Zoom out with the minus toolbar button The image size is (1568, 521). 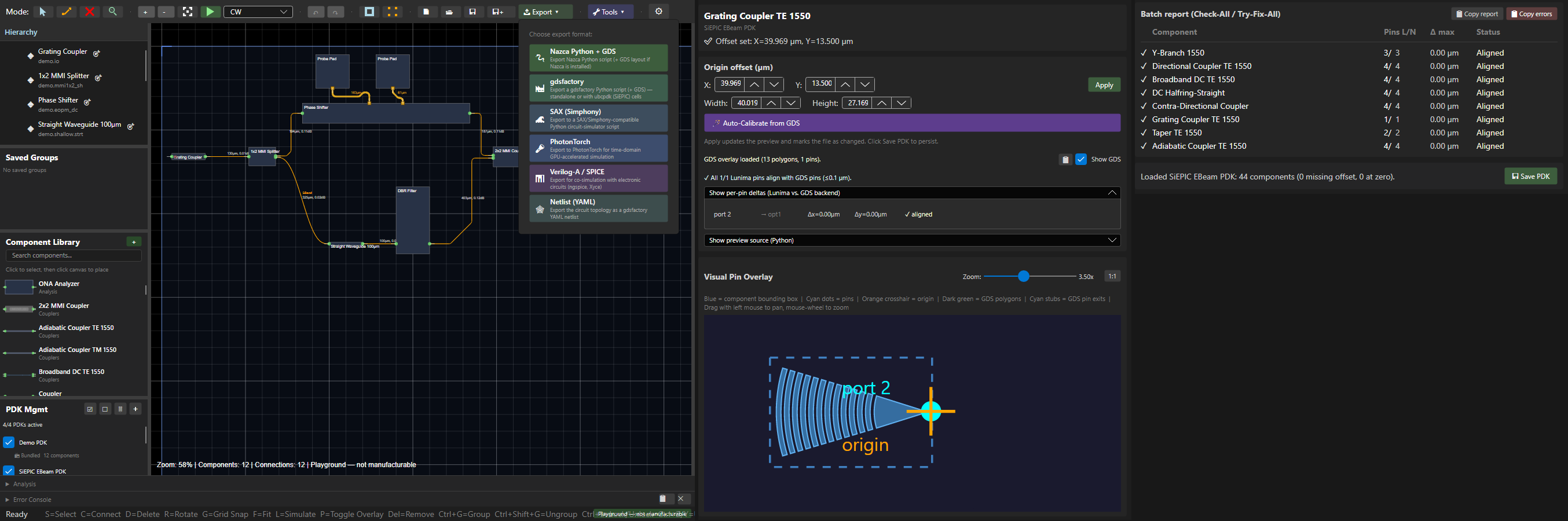click(x=166, y=12)
